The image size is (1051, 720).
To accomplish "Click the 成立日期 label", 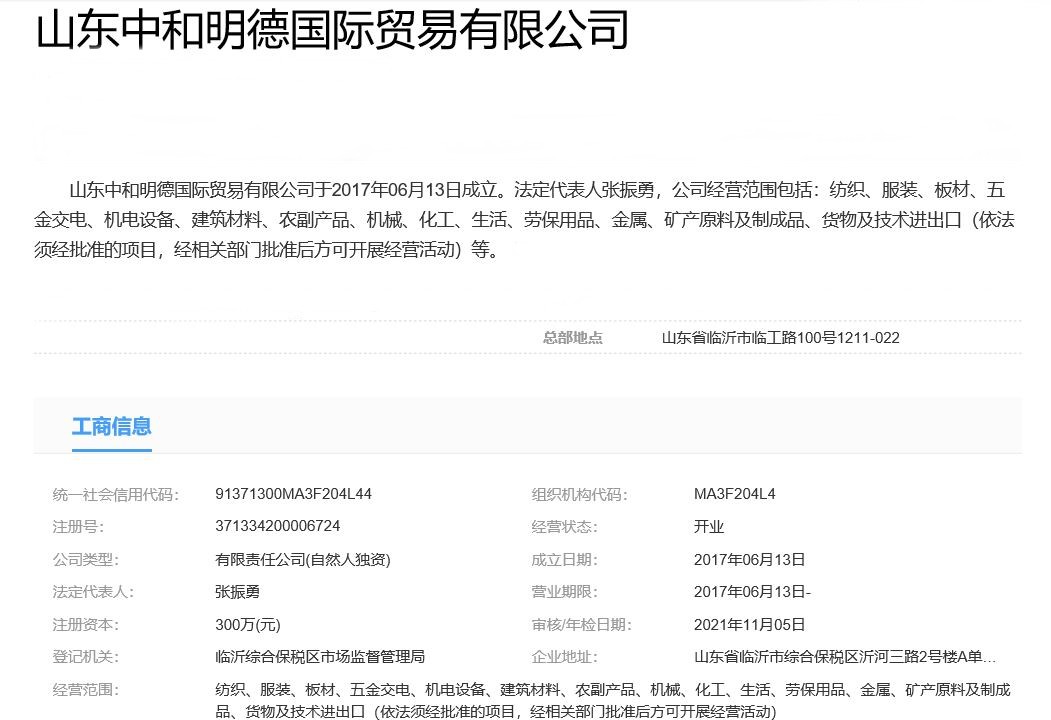I will pos(564,560).
